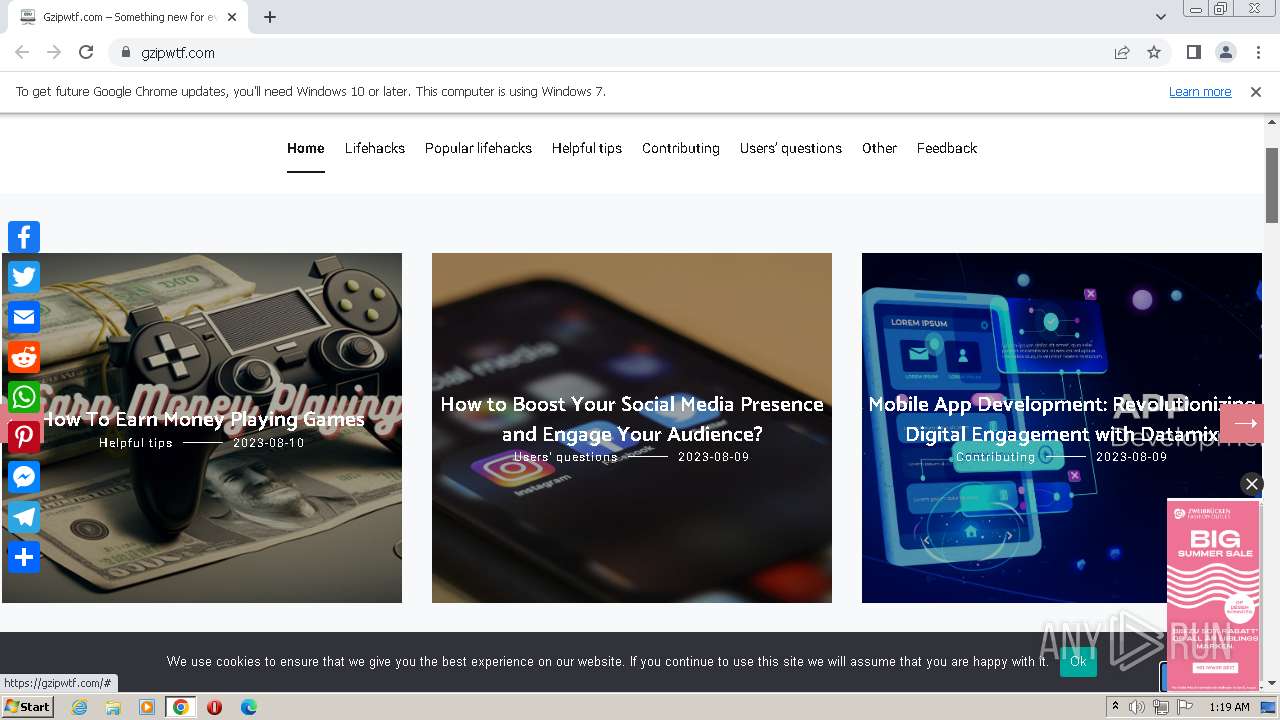
Task: Open Lifehacks menu item
Action: pos(375,148)
